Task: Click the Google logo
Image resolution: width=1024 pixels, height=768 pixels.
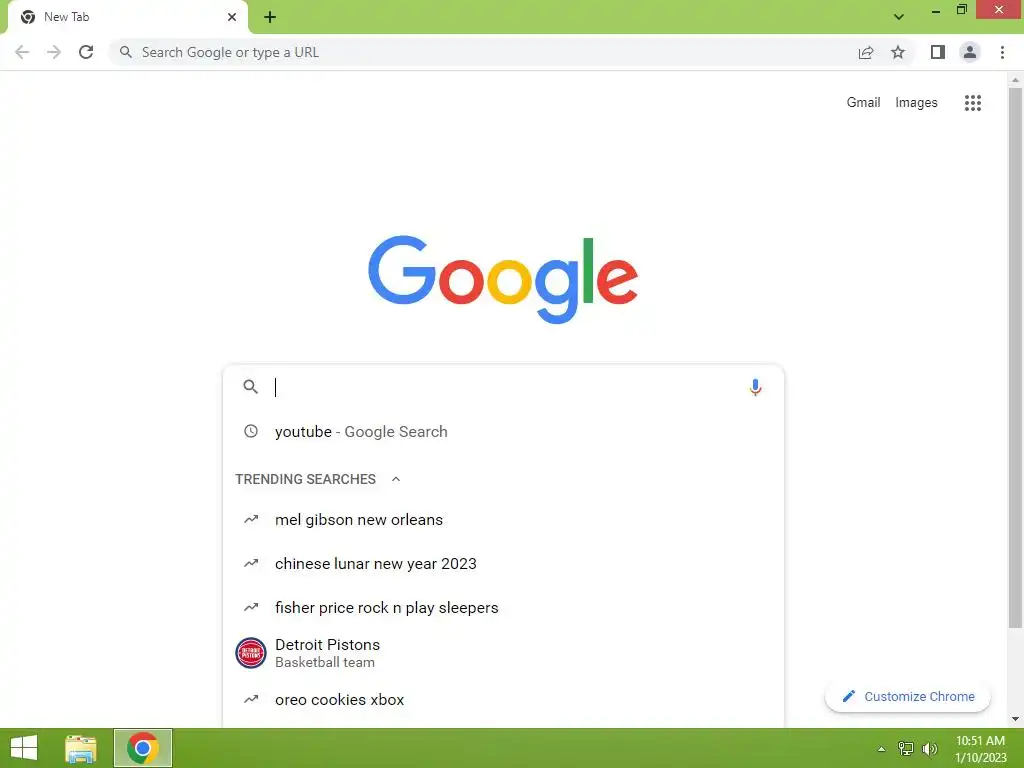Action: coord(503,280)
